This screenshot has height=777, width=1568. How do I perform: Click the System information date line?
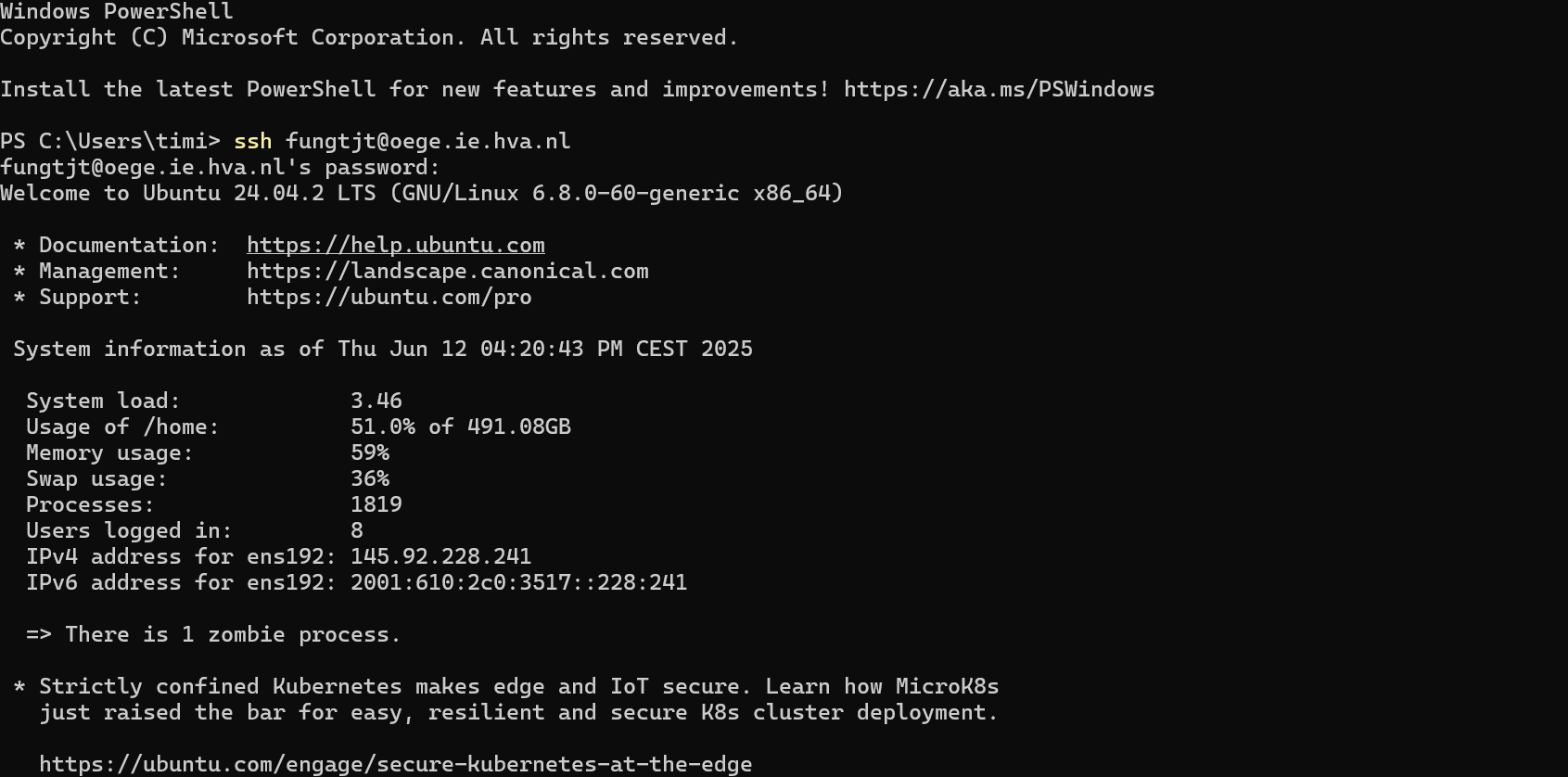pos(382,350)
